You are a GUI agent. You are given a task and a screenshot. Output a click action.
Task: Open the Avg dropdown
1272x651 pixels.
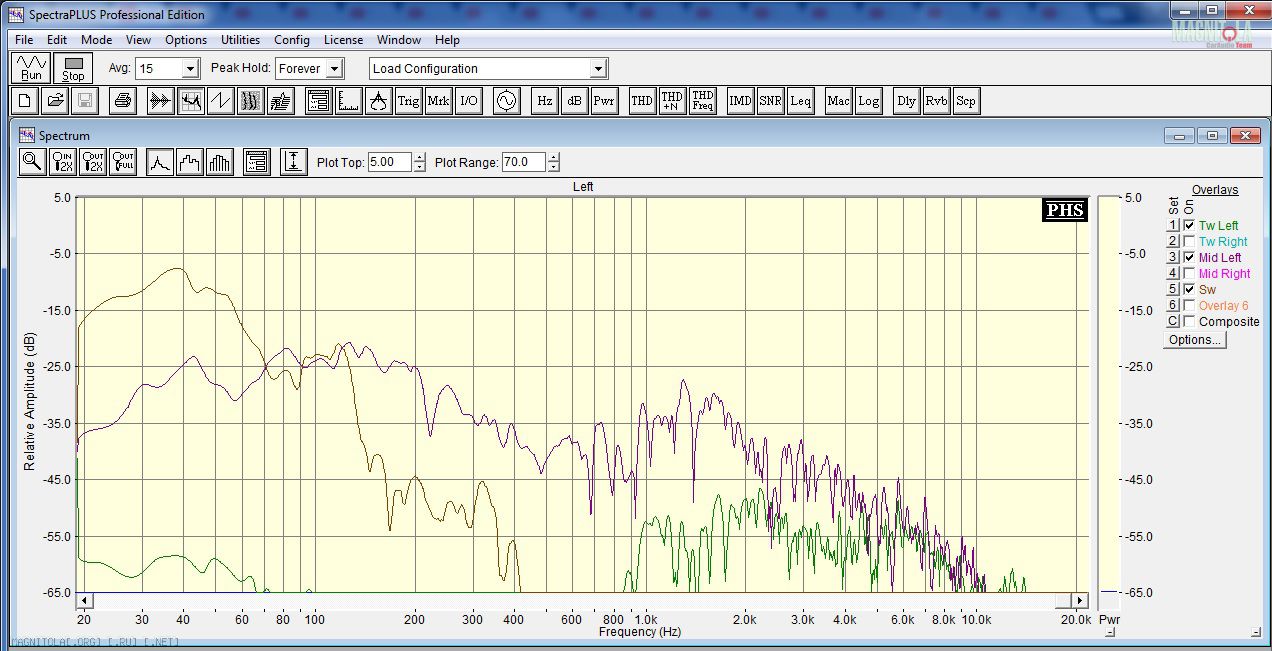pos(190,69)
